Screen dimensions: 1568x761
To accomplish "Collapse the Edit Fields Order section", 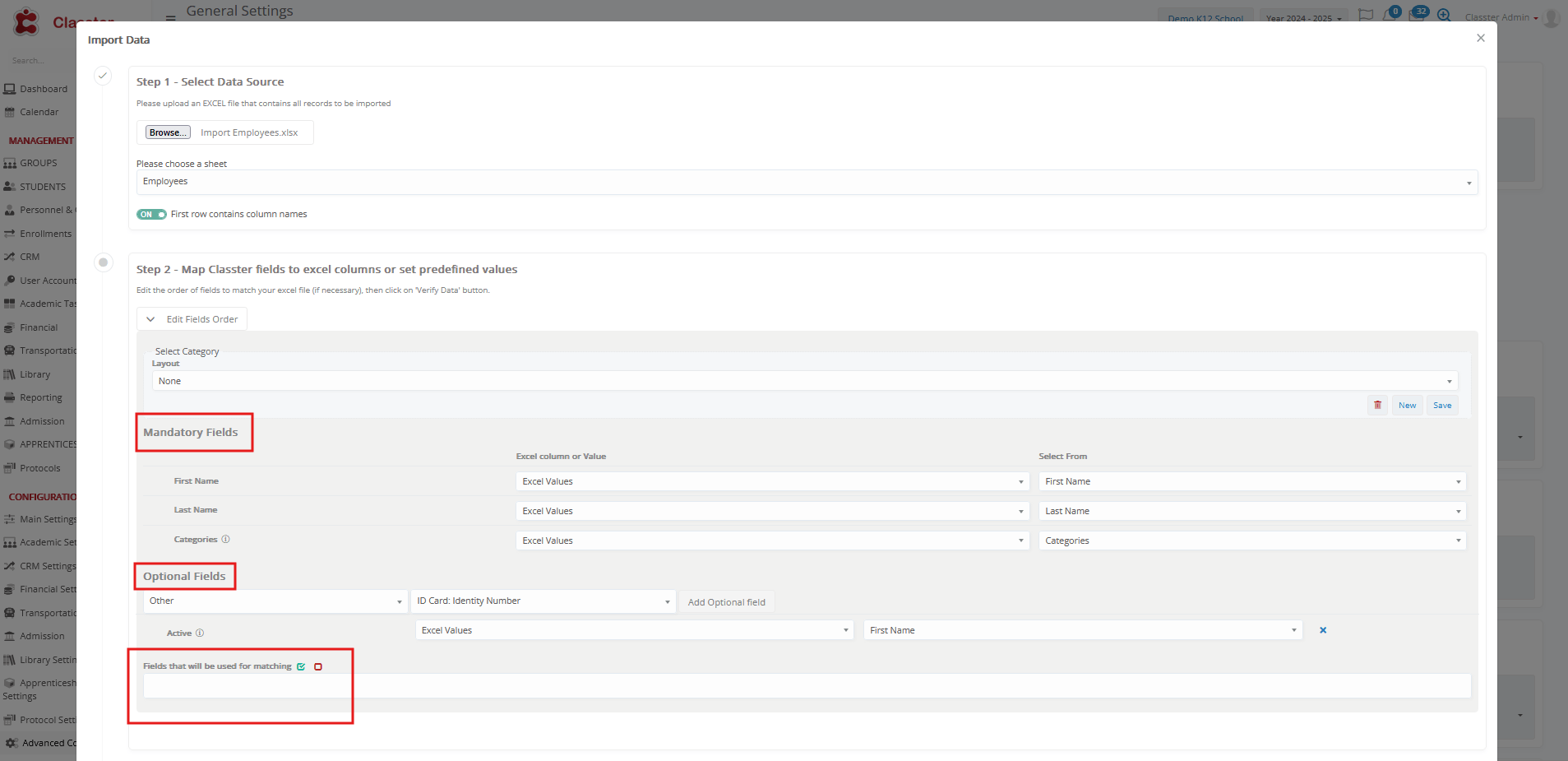I will (192, 319).
